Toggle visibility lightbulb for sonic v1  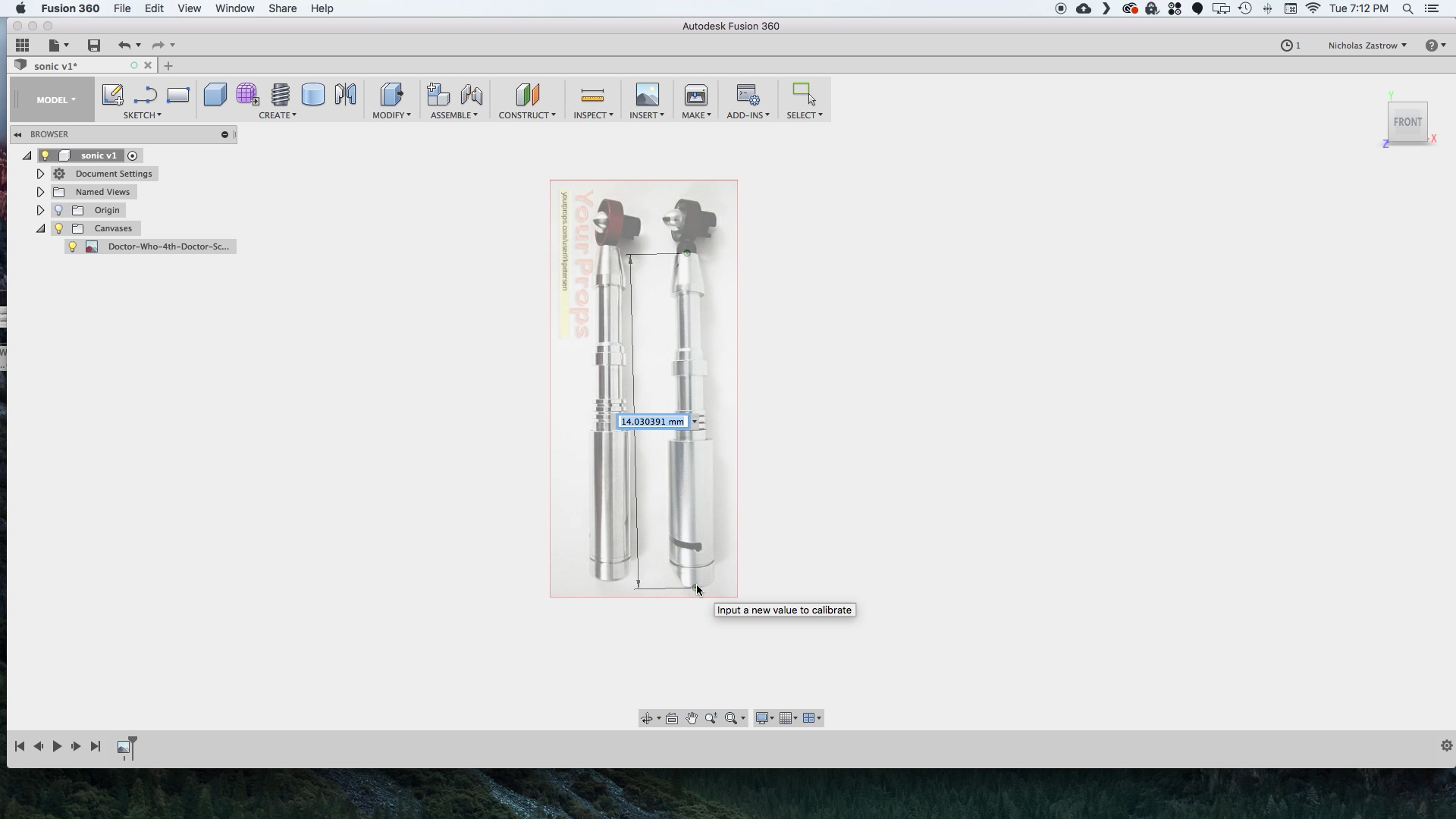coord(45,155)
